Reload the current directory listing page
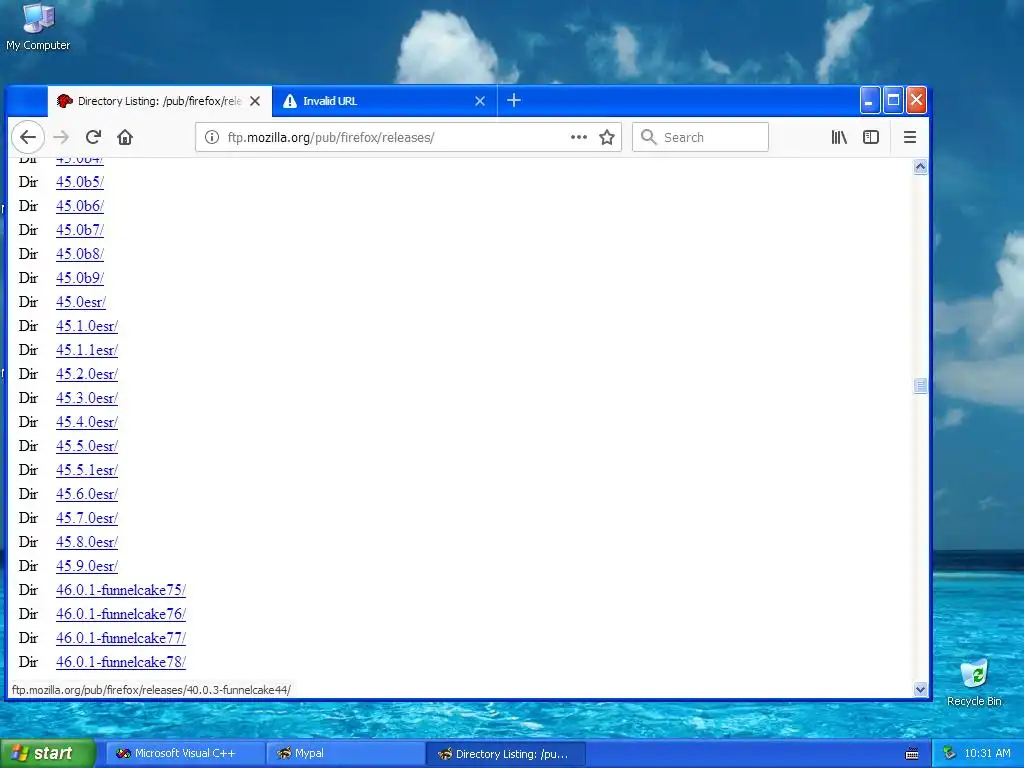Screen dimensions: 1024x768 click(x=93, y=137)
